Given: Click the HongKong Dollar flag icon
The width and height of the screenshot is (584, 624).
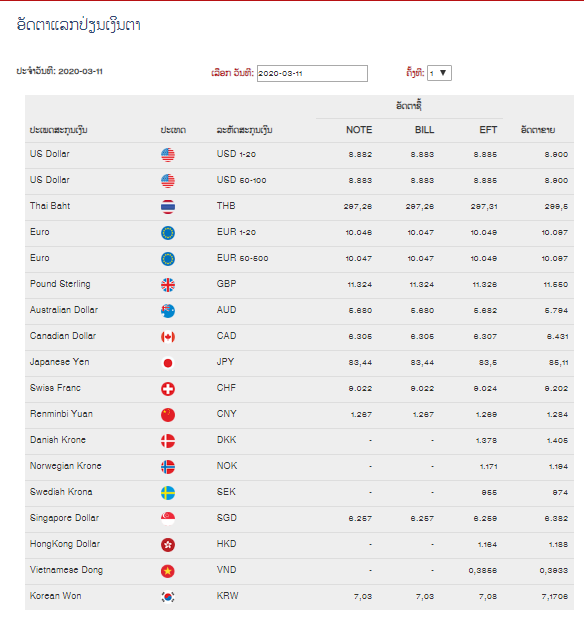Looking at the screenshot, I should tap(168, 545).
